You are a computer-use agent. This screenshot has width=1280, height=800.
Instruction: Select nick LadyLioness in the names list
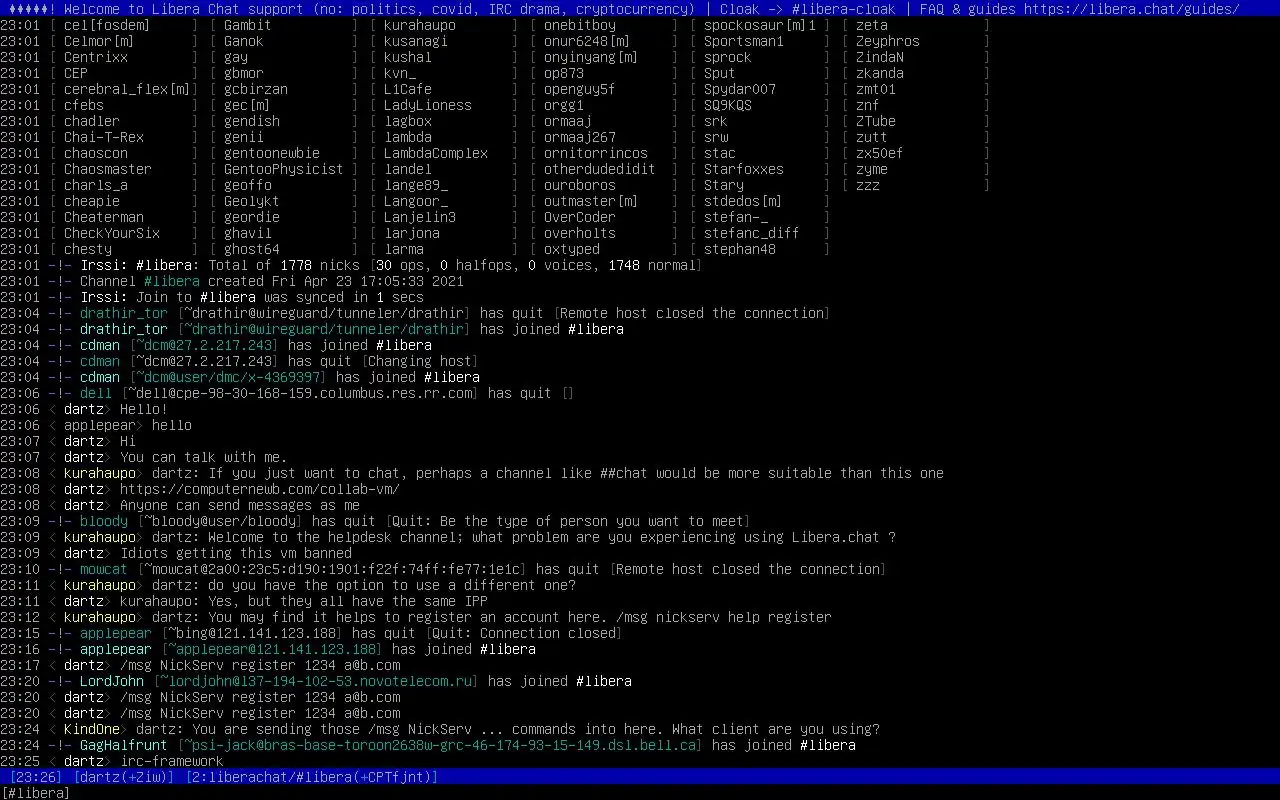click(x=428, y=105)
